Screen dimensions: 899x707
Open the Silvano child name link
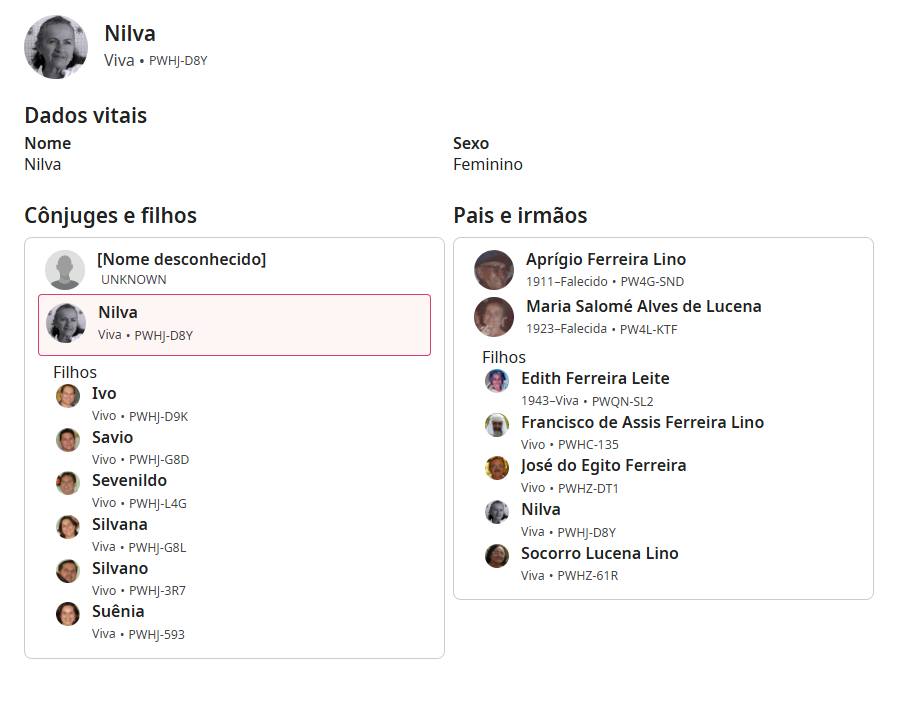[x=120, y=569]
